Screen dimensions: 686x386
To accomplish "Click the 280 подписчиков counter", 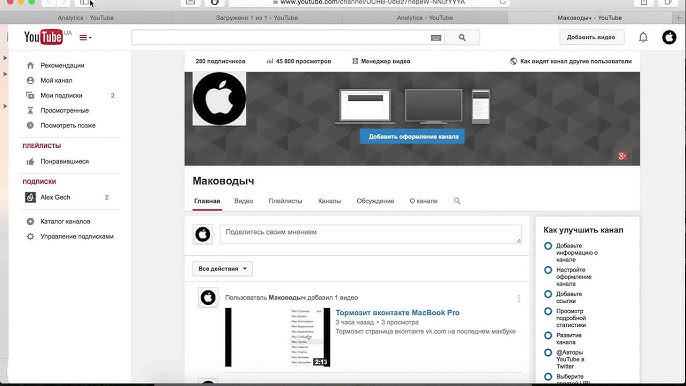I will (x=220, y=61).
